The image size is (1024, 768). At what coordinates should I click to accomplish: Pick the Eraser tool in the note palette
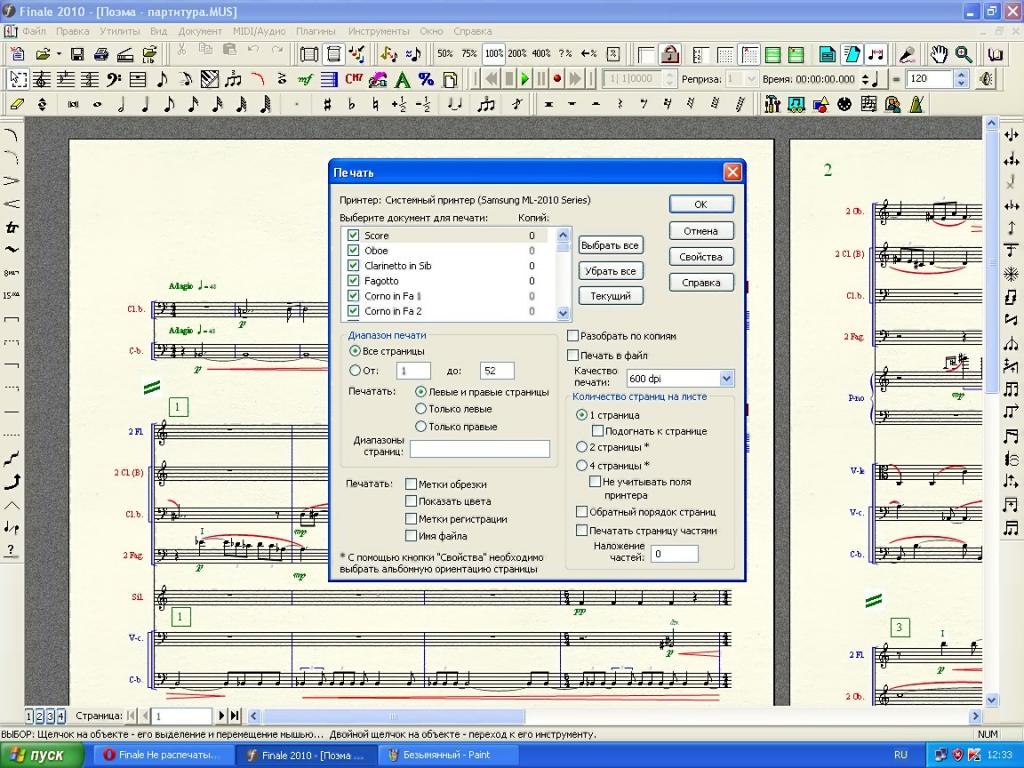(17, 104)
